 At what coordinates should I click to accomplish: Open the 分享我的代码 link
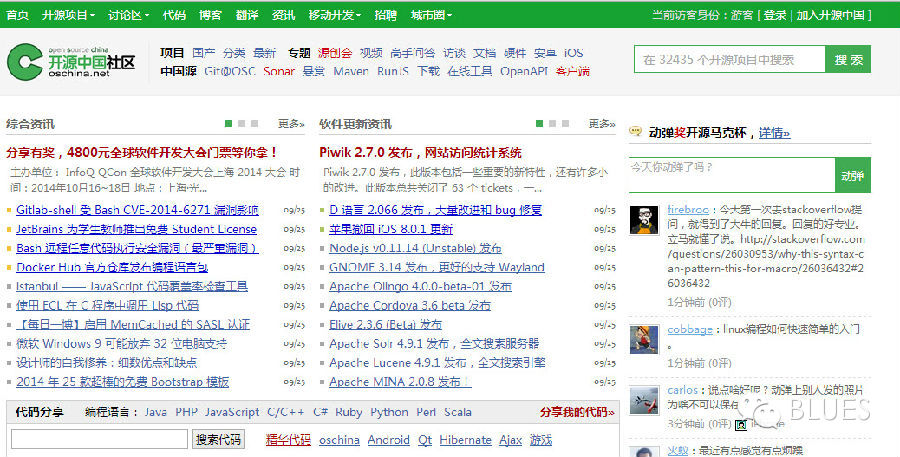click(577, 412)
